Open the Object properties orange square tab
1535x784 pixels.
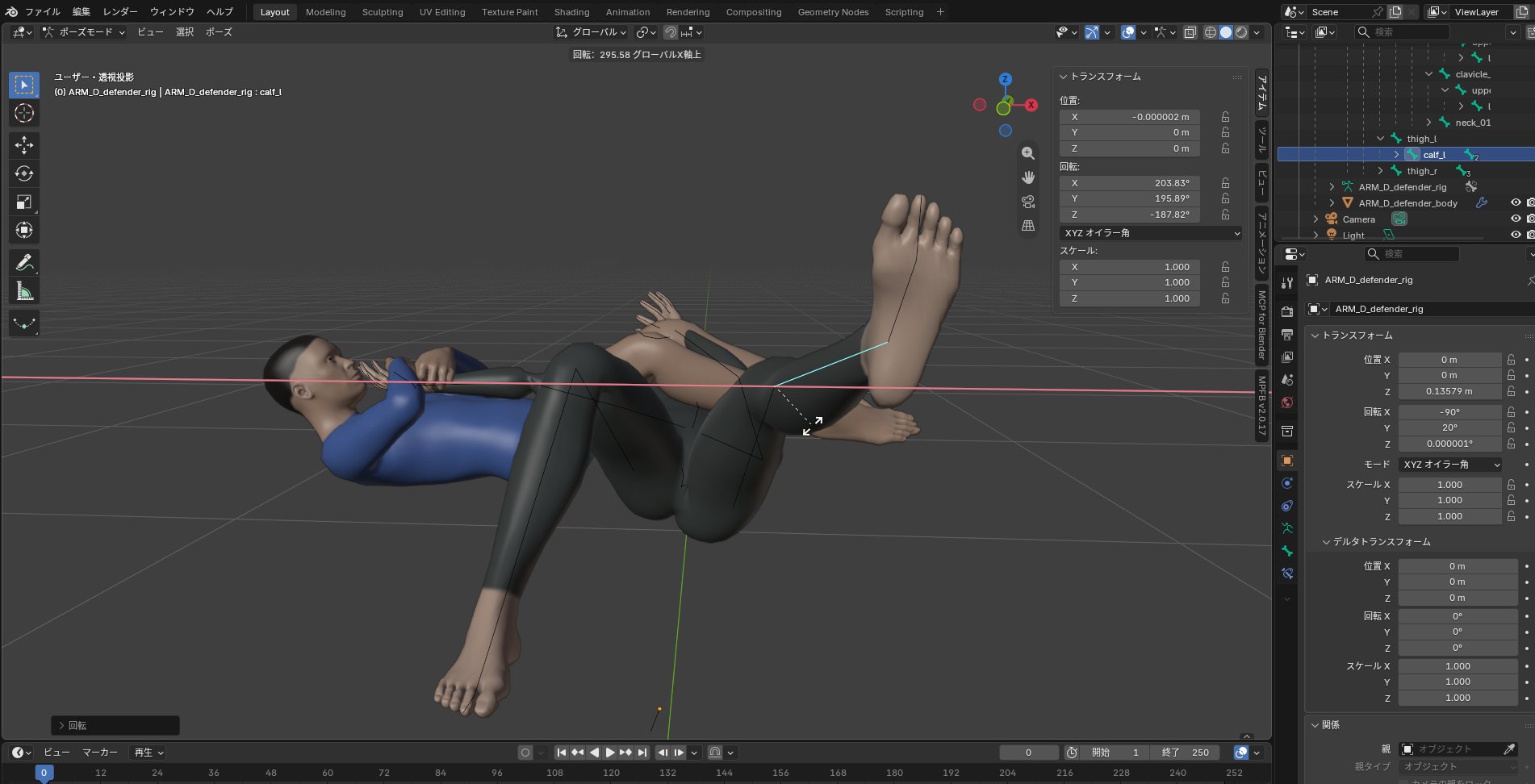tap(1287, 461)
